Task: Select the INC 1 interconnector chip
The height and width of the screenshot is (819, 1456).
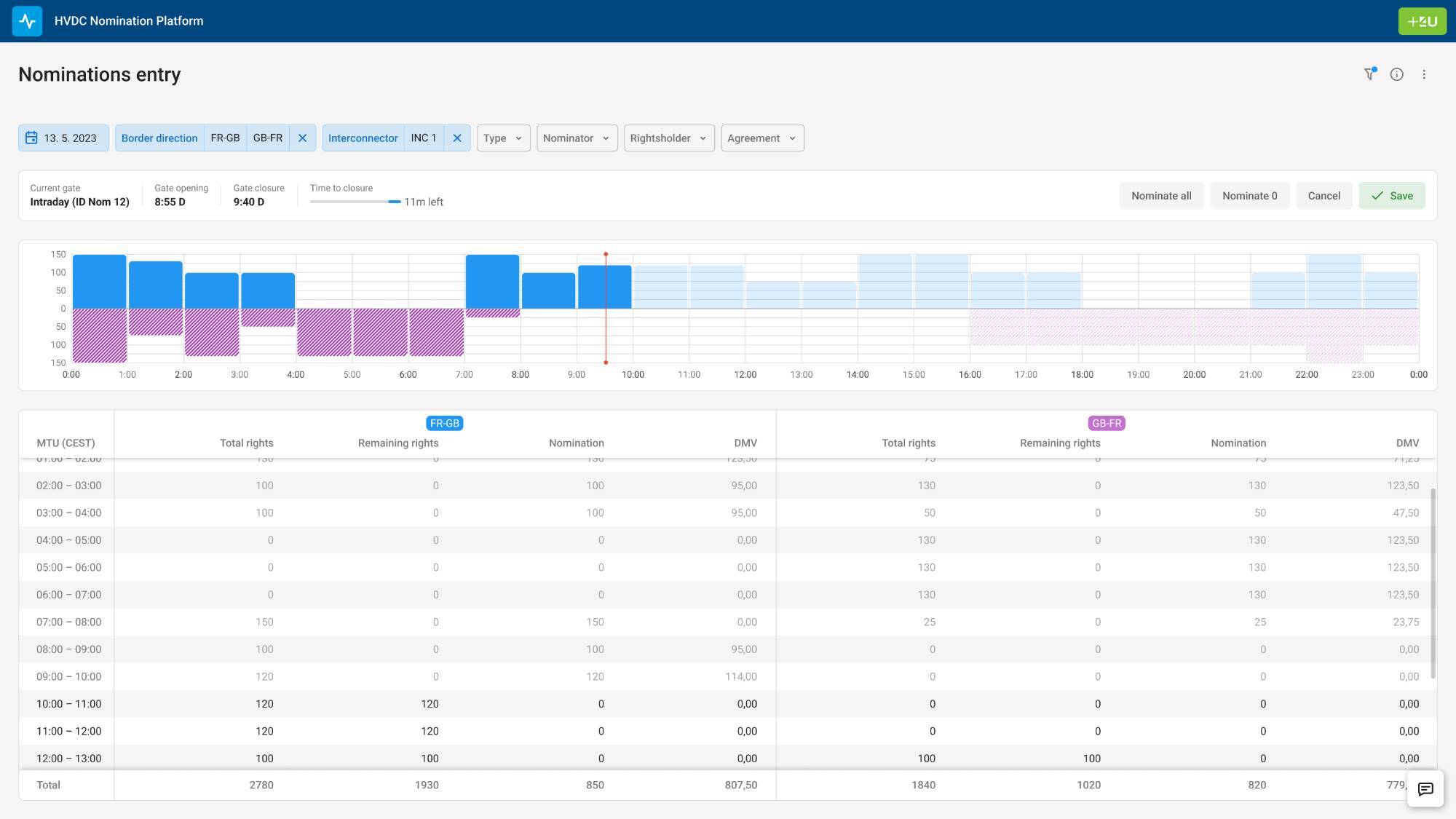Action: 424,138
